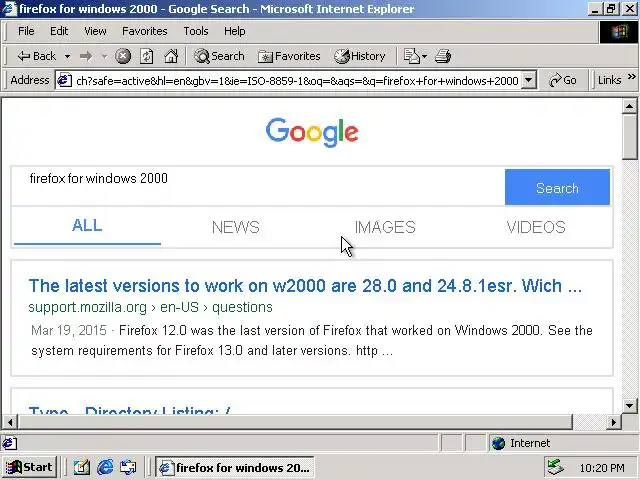Select the ALL results tab
640x480 pixels.
[87, 226]
